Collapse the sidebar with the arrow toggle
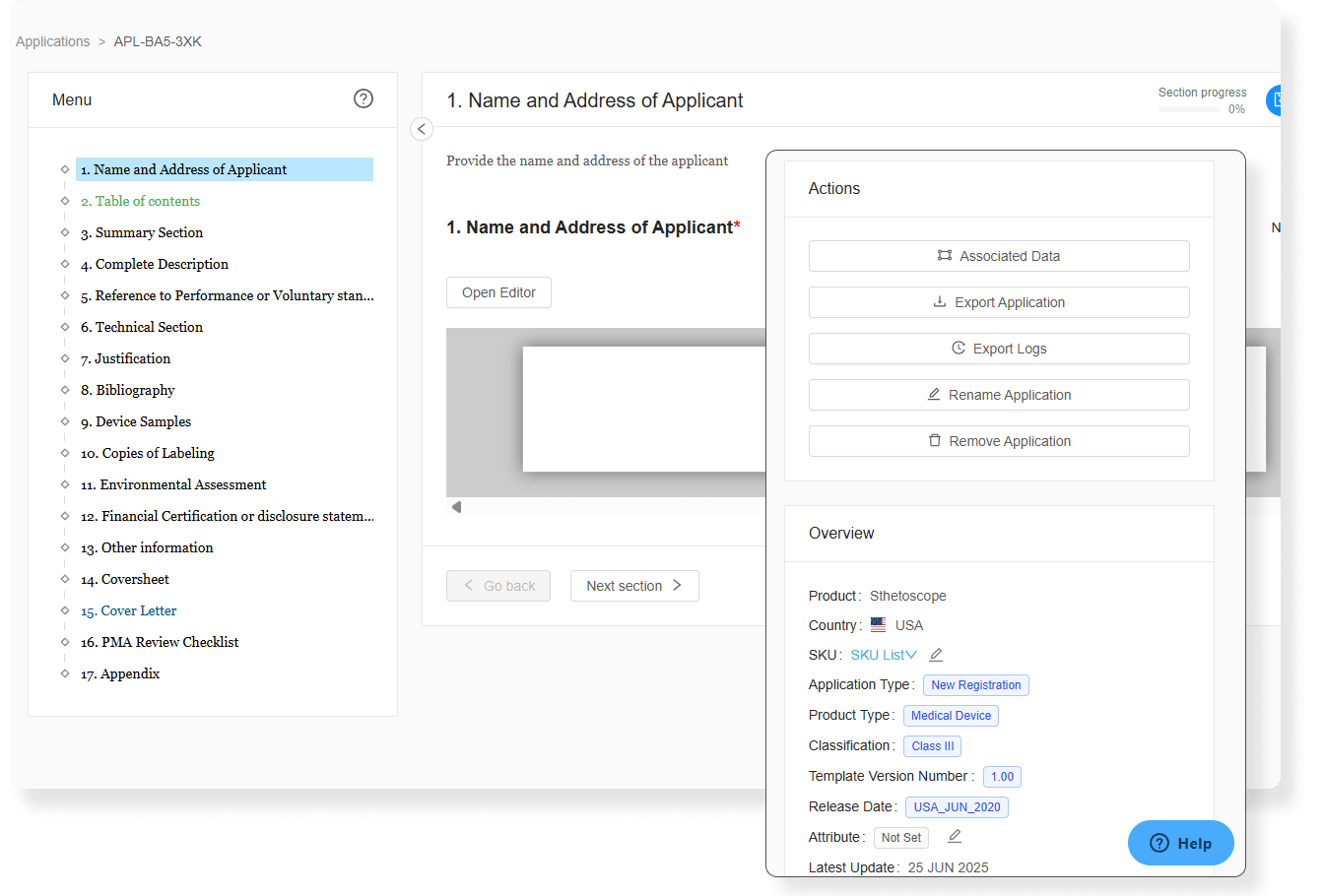The image size is (1324, 896). pos(422,129)
